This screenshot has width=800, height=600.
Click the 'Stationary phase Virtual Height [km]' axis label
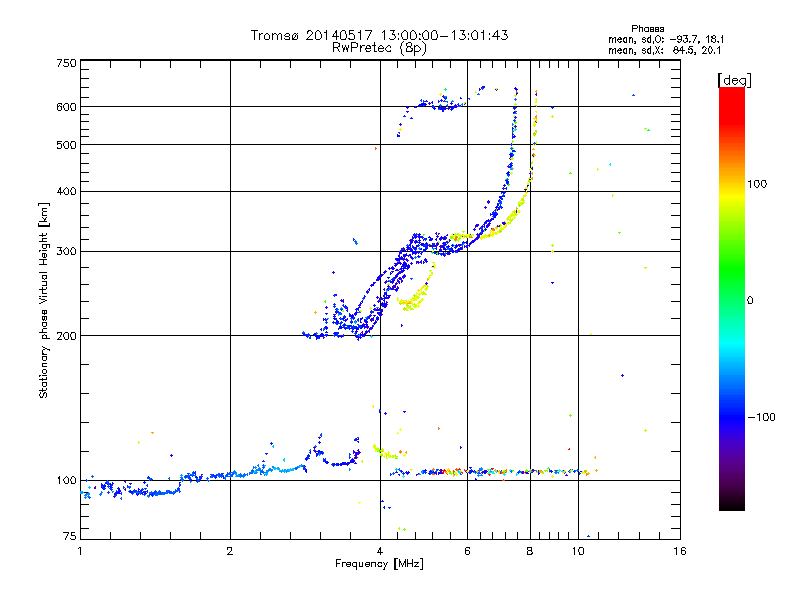pyautogui.click(x=44, y=300)
